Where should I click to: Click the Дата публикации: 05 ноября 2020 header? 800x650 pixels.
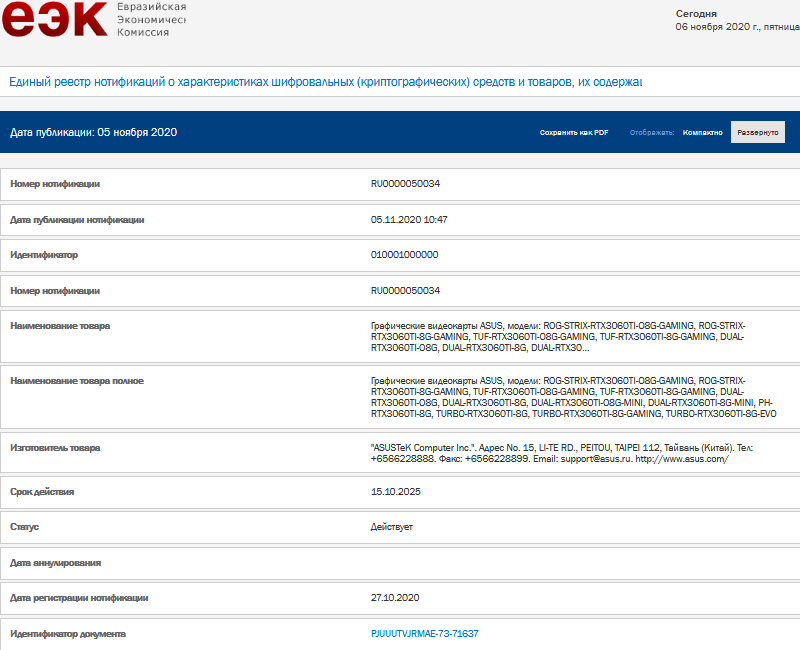click(93, 132)
